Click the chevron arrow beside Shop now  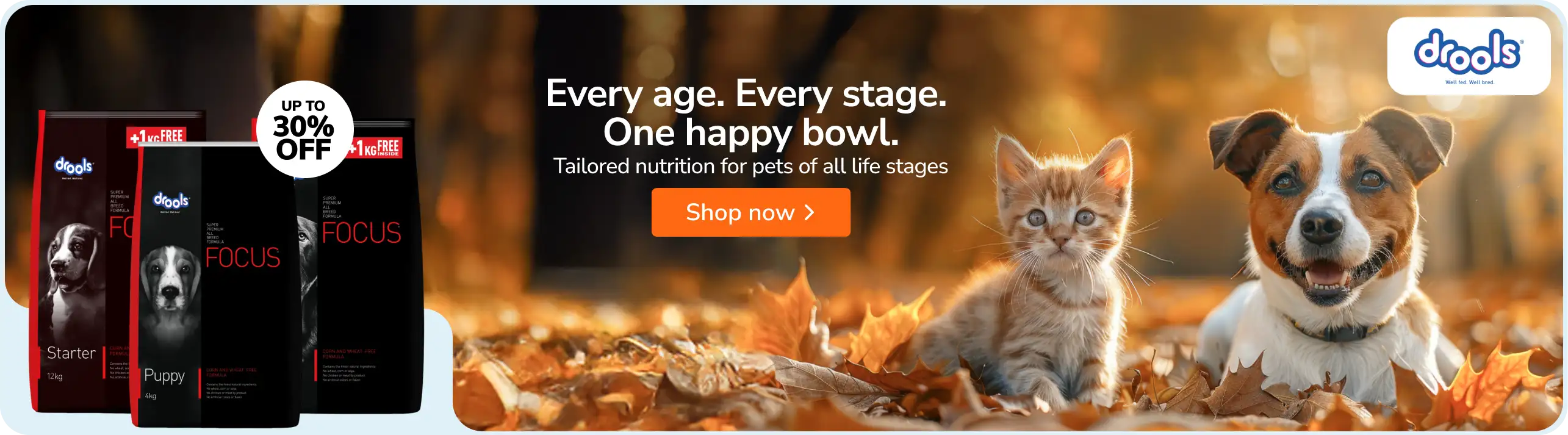coord(810,212)
